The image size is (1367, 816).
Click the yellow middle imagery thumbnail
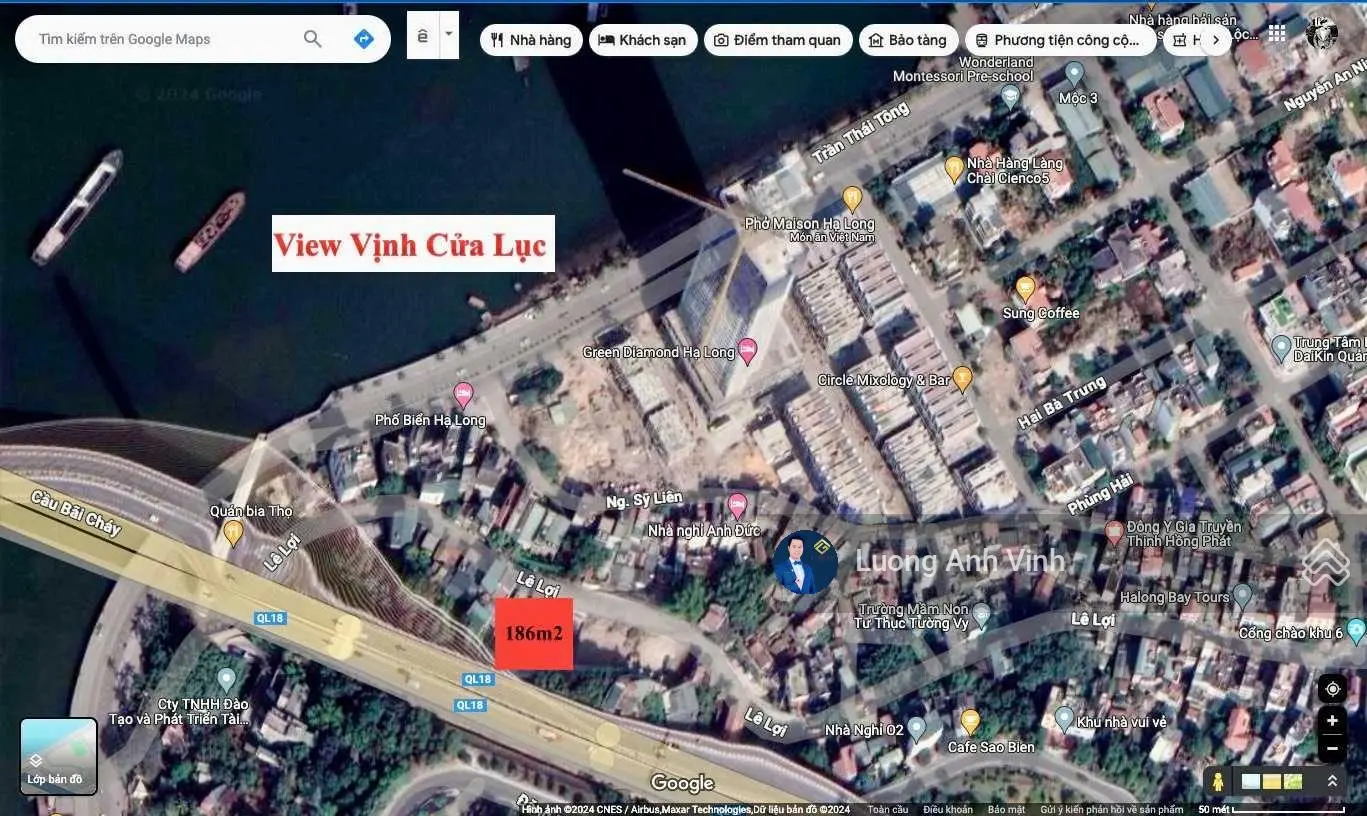point(1272,781)
